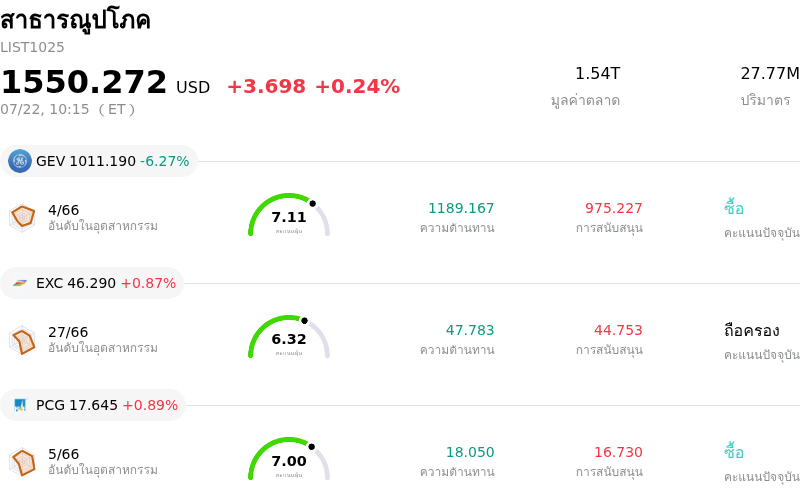800x499 pixels.
Task: Click the 1.54T market cap value
Action: click(x=597, y=73)
